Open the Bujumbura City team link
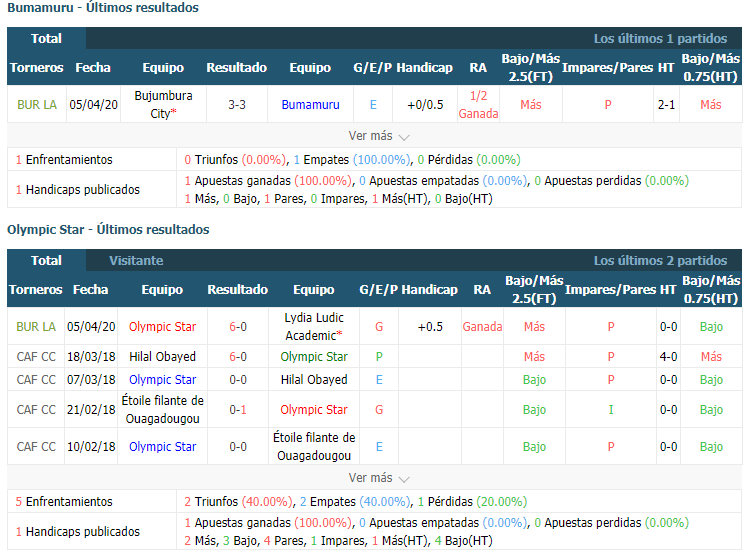 click(163, 104)
